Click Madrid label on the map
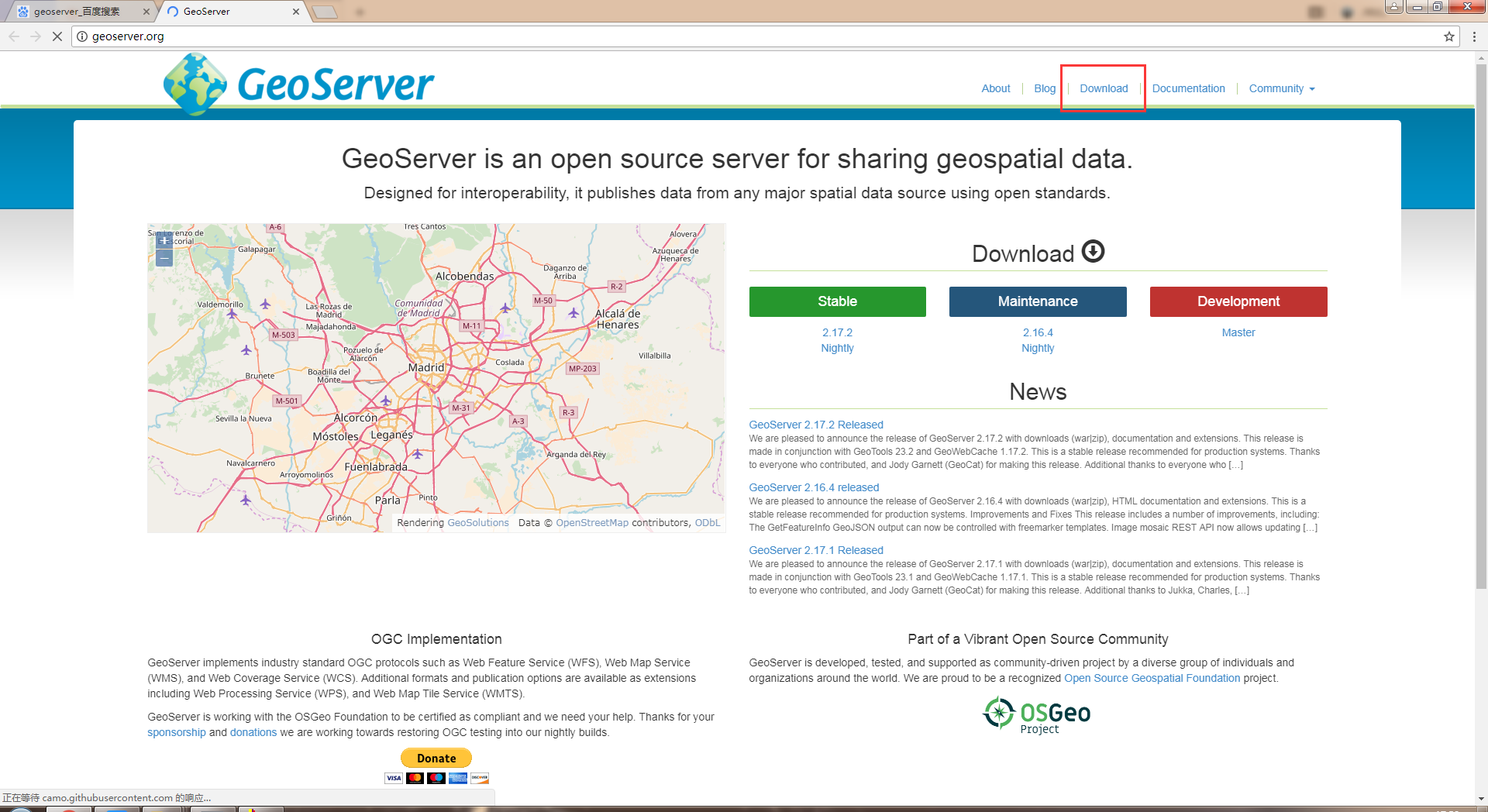This screenshot has width=1488, height=812. pyautogui.click(x=426, y=367)
